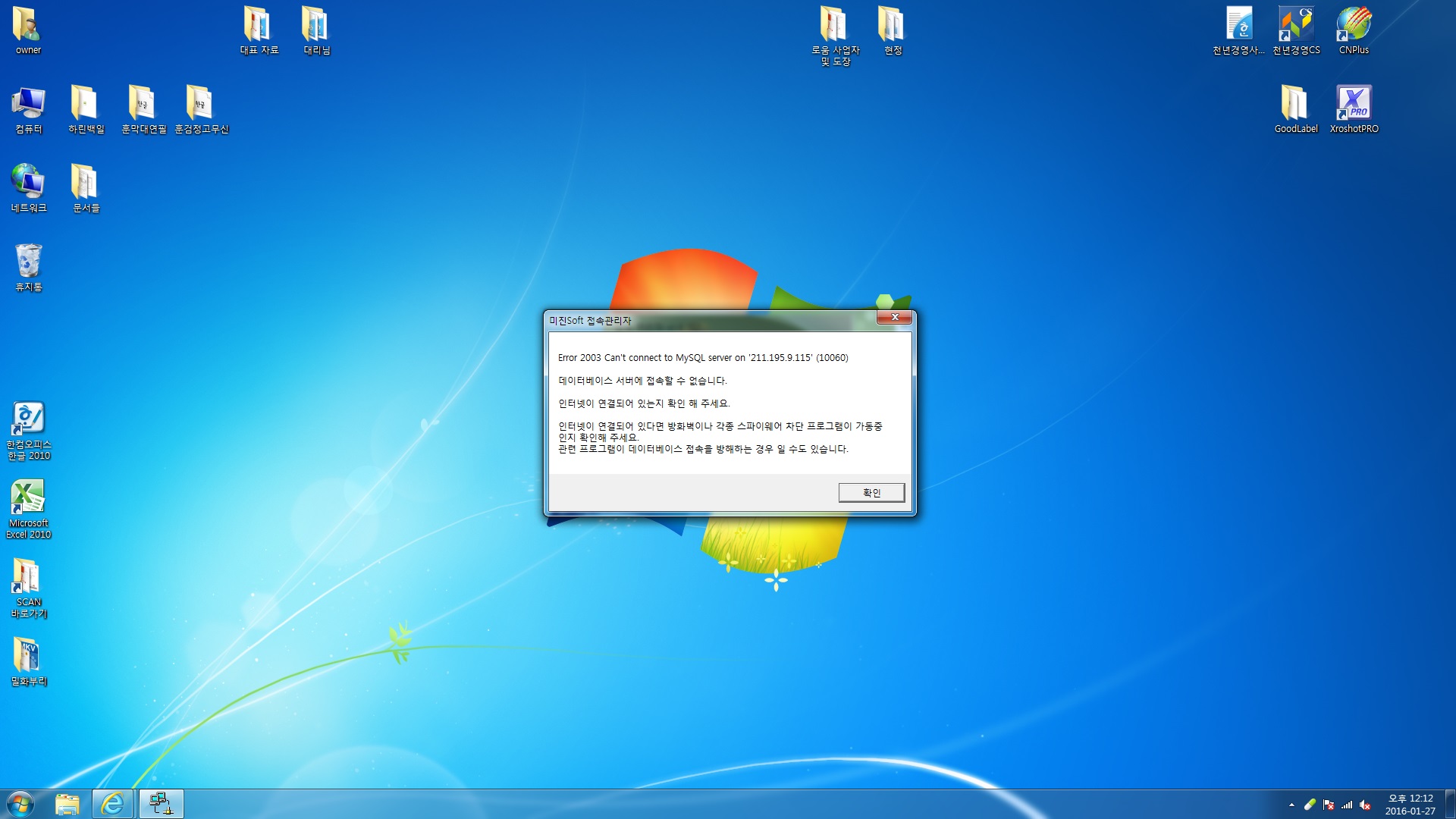Select the 문서들 folder
This screenshot has height=819, width=1456.
coord(86,188)
